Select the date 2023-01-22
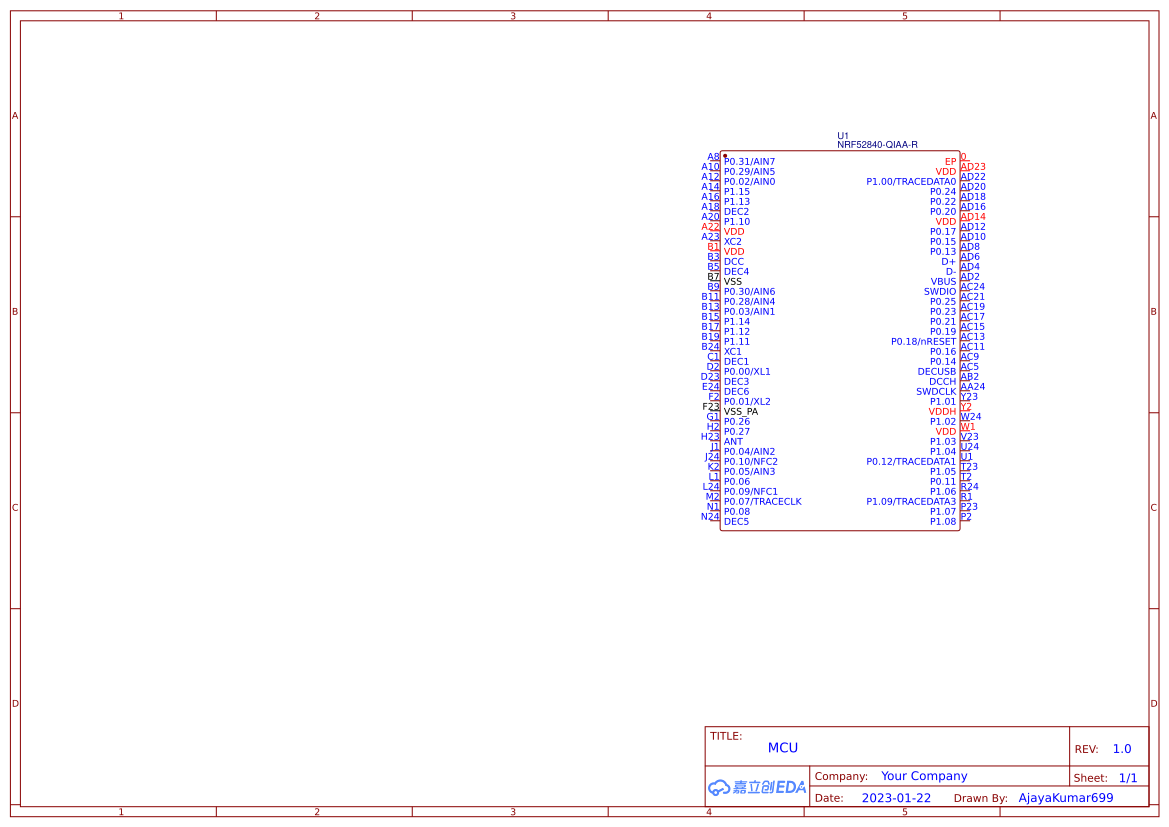 (x=896, y=797)
